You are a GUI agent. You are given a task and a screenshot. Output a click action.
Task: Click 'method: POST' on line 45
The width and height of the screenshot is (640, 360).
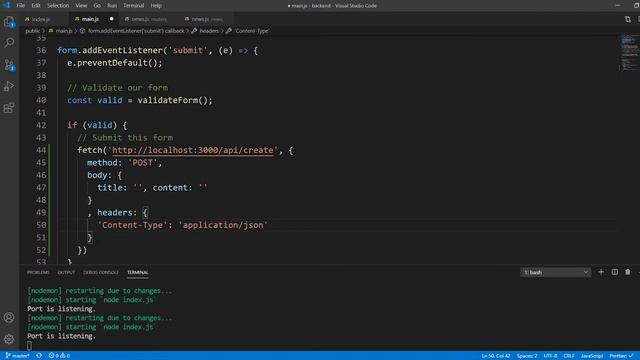point(124,163)
